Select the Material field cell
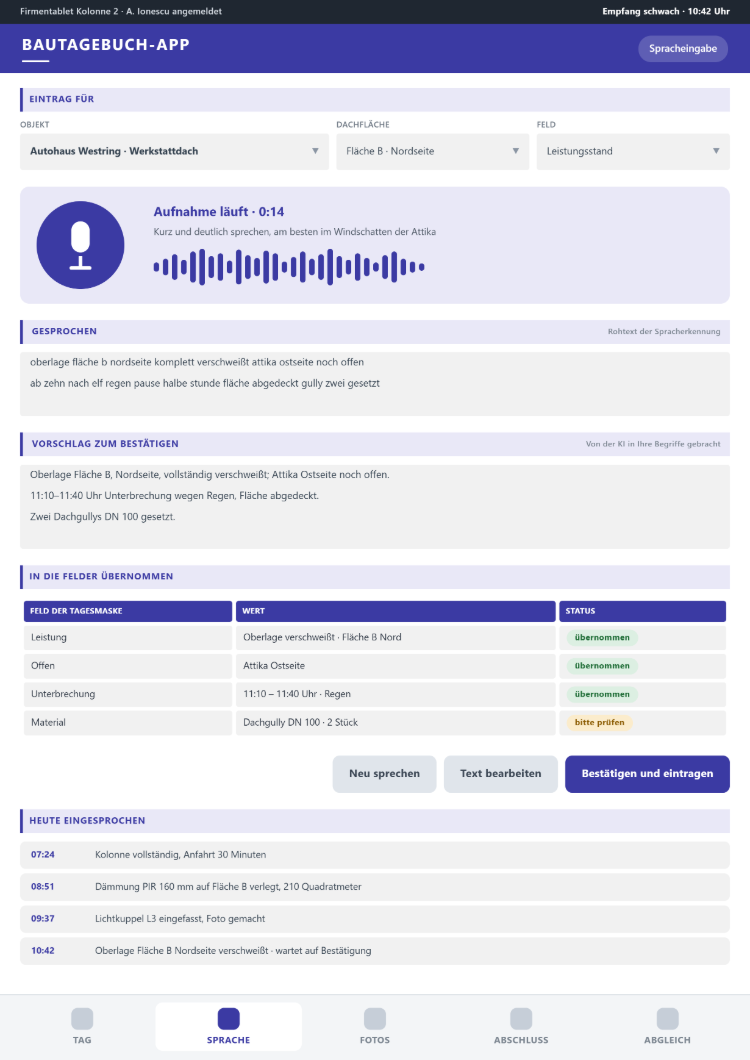Viewport: 750px width, 1060px height. [x=128, y=723]
